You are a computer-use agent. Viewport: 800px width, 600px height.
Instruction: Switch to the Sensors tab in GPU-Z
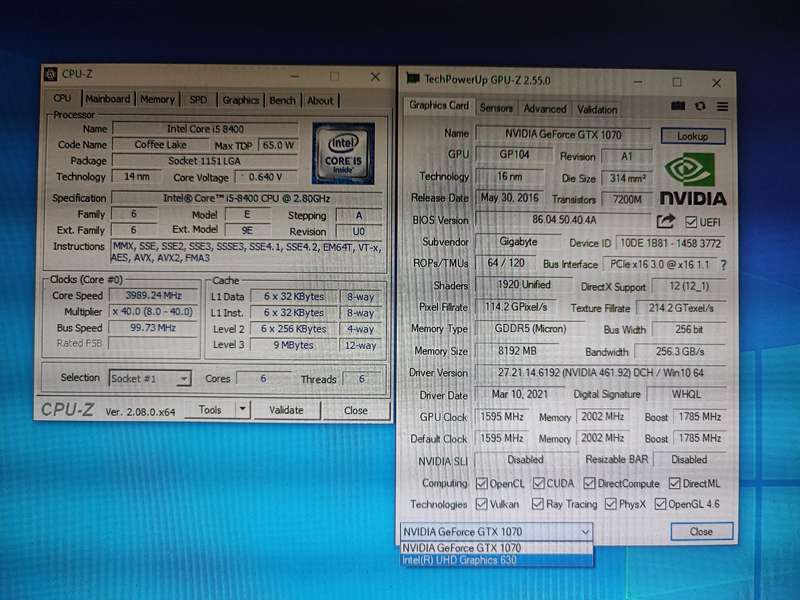(496, 108)
